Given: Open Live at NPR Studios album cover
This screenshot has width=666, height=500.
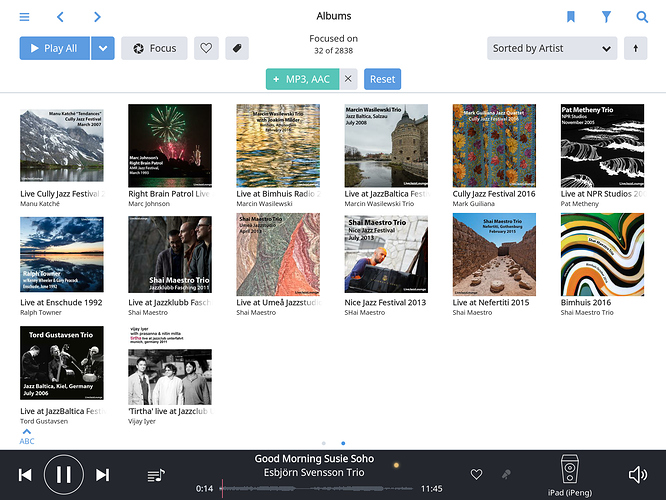Looking at the screenshot, I should point(602,146).
